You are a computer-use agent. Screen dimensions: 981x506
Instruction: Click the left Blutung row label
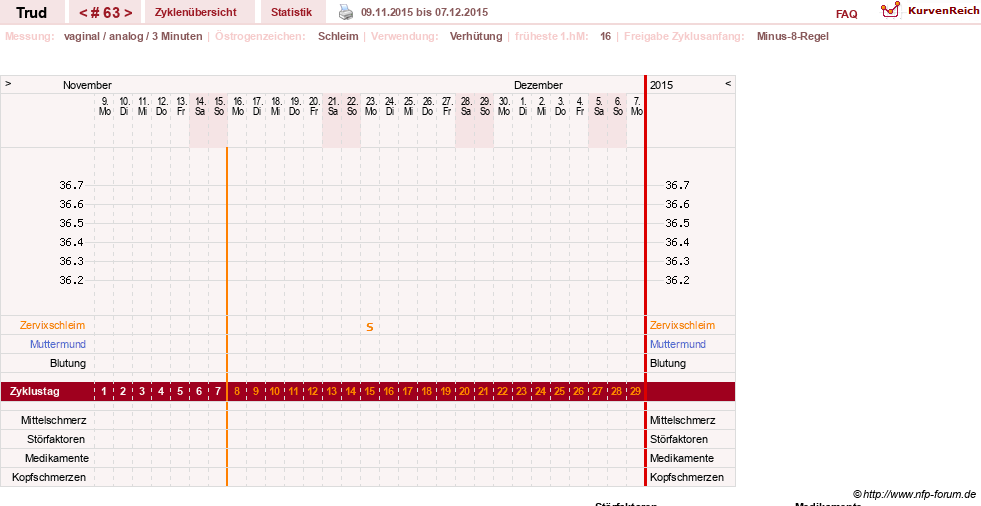(x=68, y=363)
